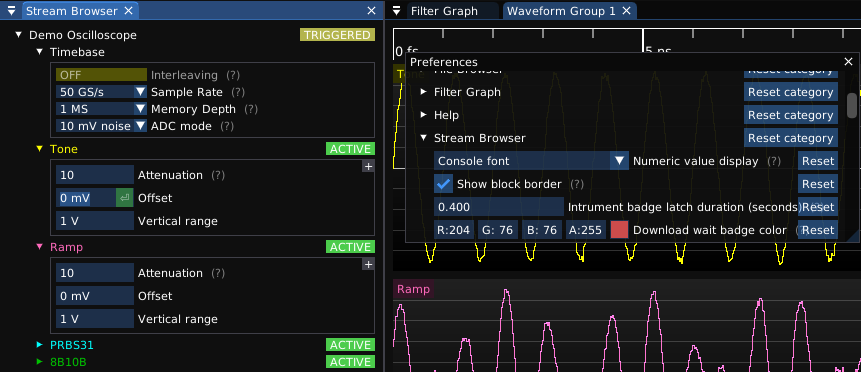
Task: Open Numeric value display Console font dropdown
Action: coord(532,161)
